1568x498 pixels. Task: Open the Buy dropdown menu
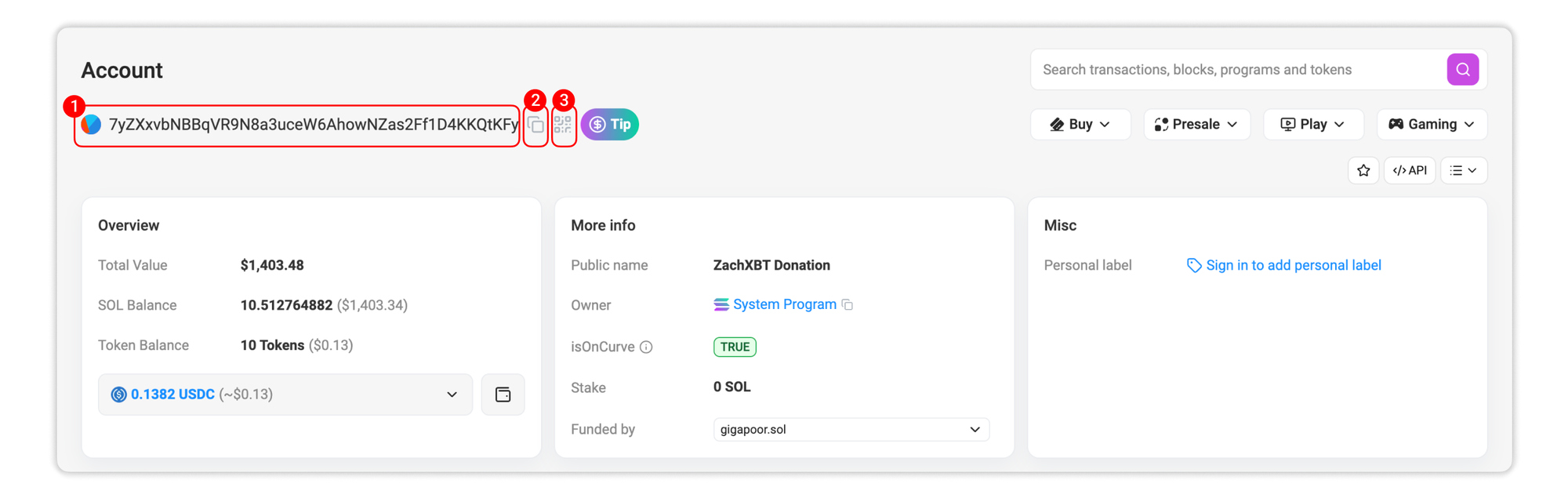point(1080,125)
